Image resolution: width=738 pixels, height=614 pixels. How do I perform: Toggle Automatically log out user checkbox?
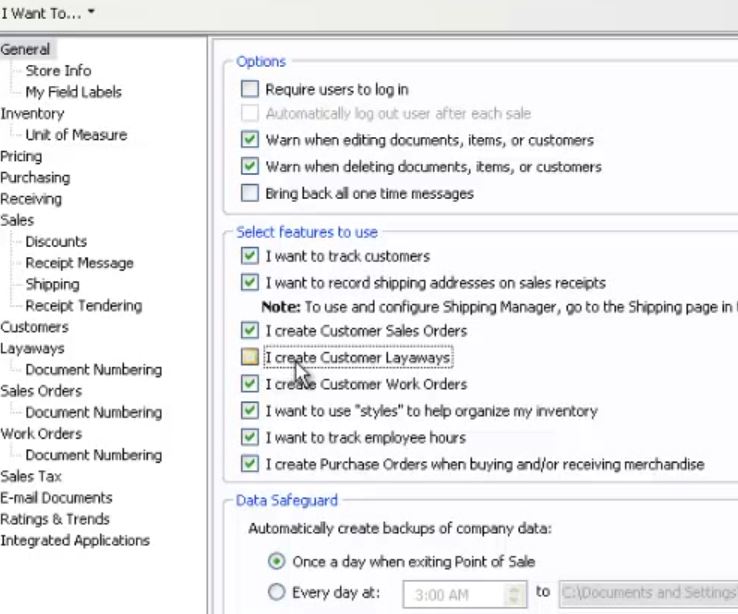pos(249,113)
